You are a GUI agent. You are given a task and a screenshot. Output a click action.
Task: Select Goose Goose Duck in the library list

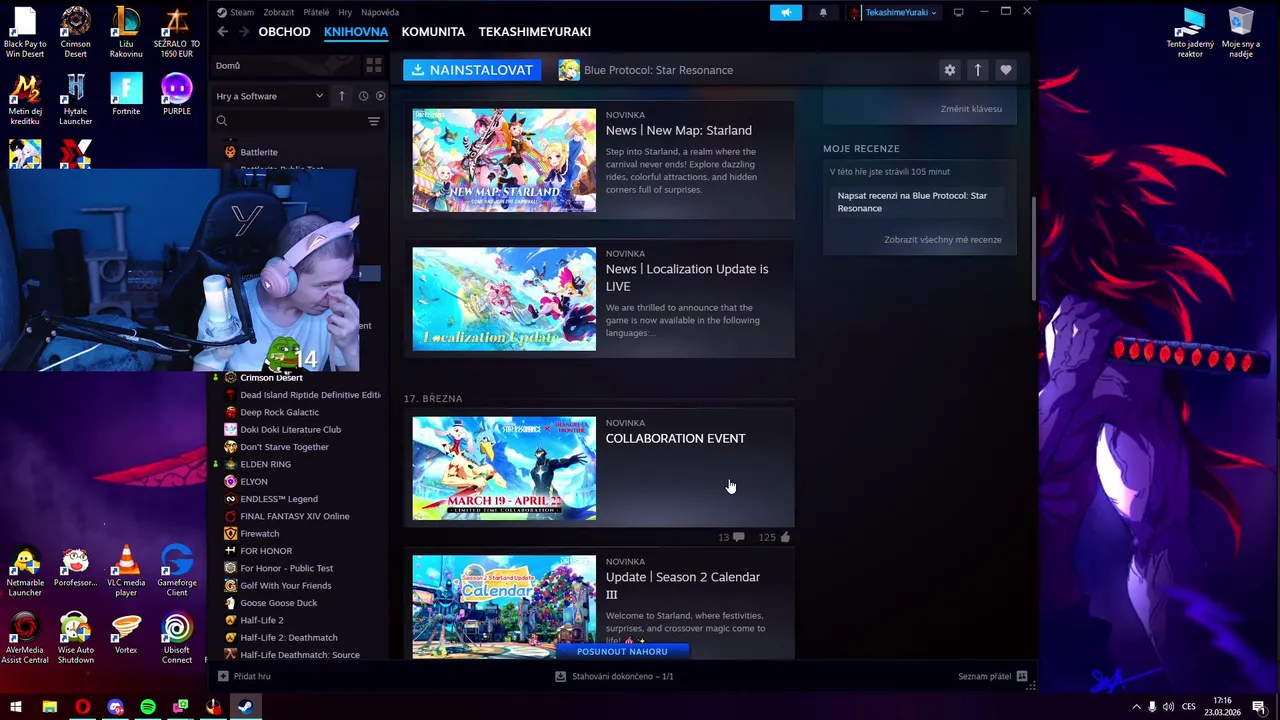pyautogui.click(x=278, y=603)
